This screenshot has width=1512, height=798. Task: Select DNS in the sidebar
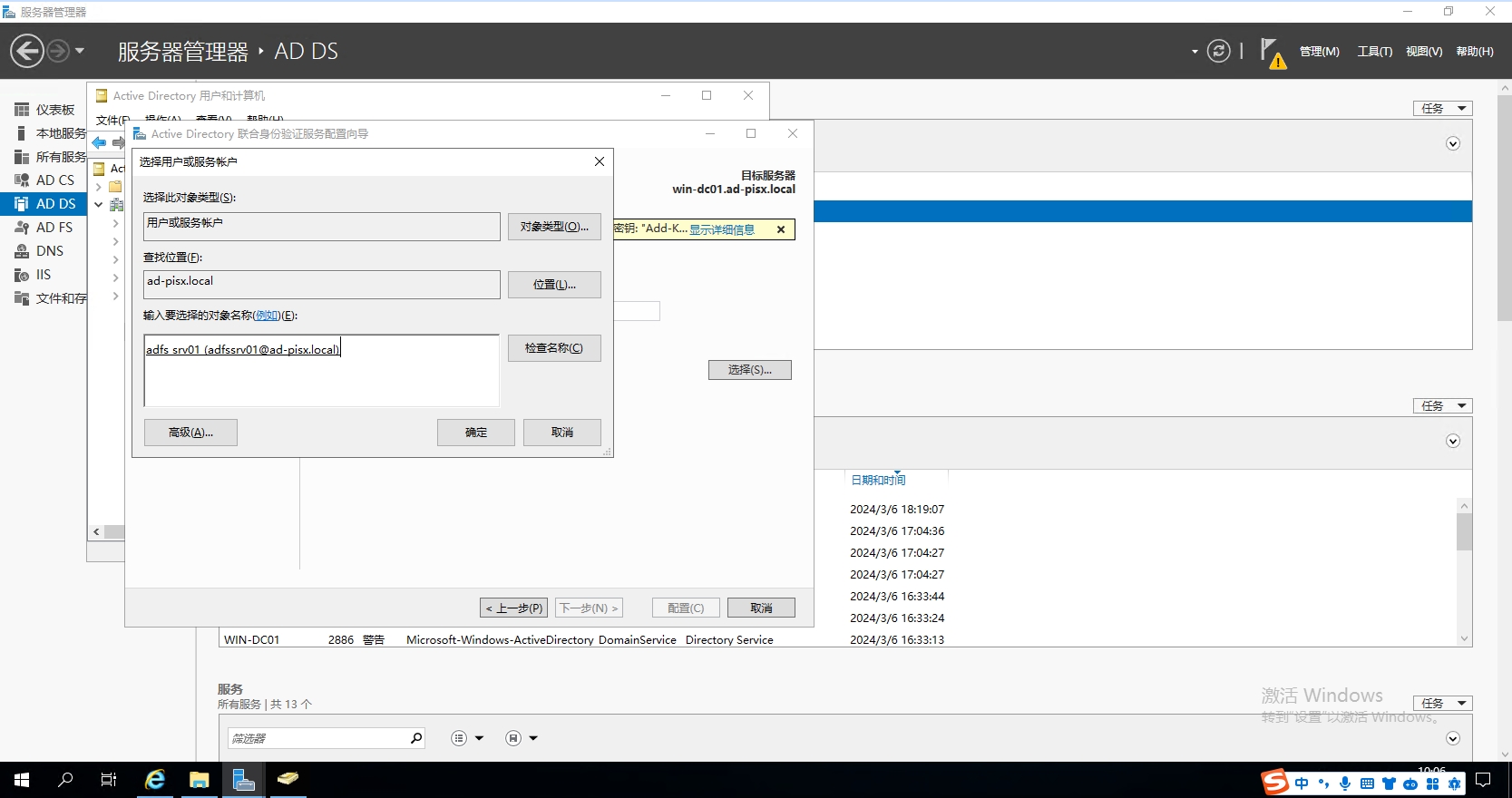click(49, 251)
